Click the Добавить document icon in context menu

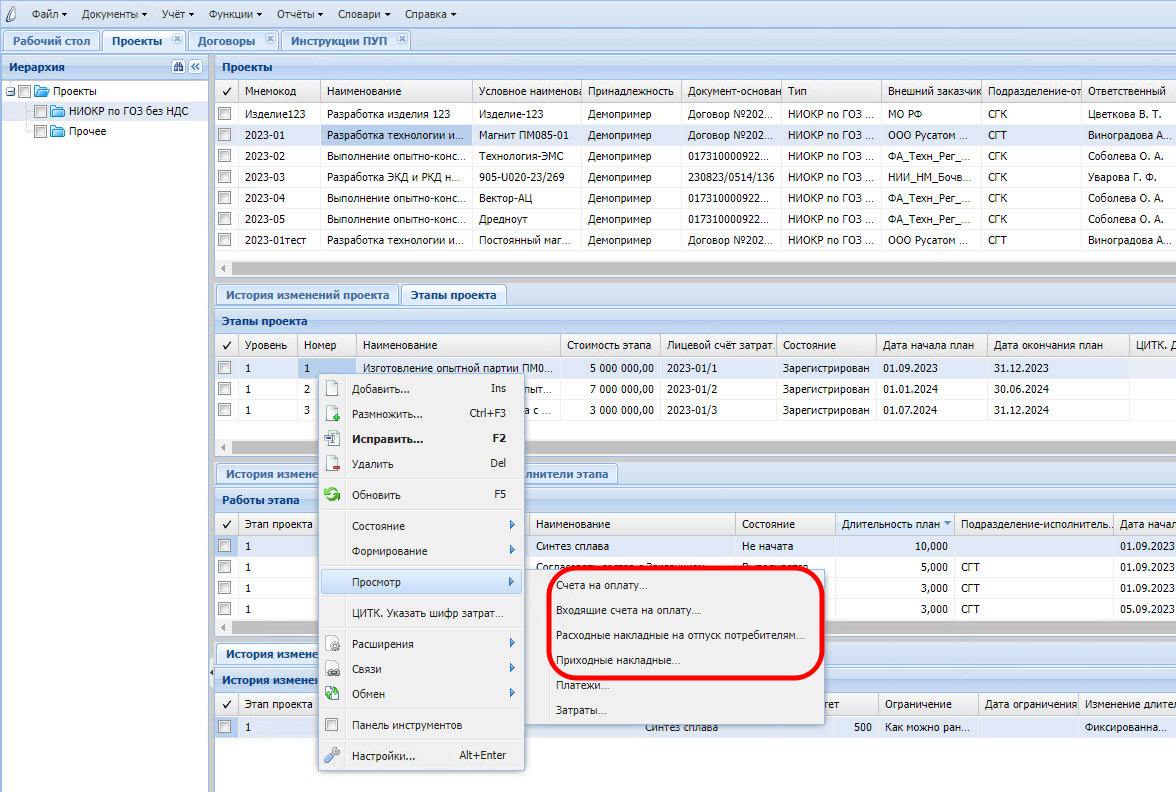tap(333, 389)
